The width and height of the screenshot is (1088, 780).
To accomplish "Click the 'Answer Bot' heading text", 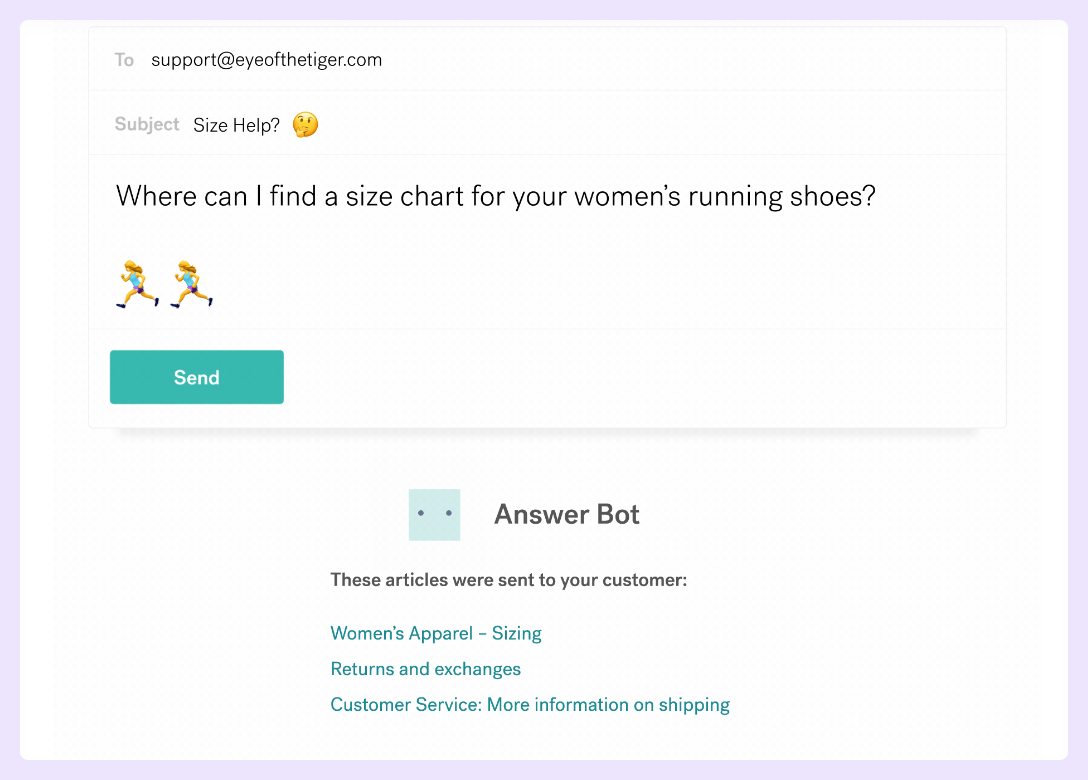I will [x=566, y=514].
